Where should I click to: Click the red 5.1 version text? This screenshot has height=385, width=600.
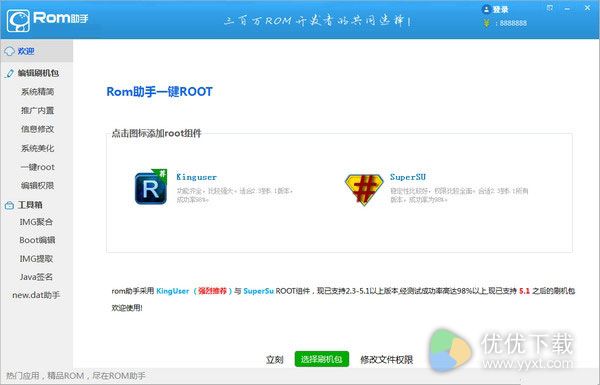click(x=524, y=291)
